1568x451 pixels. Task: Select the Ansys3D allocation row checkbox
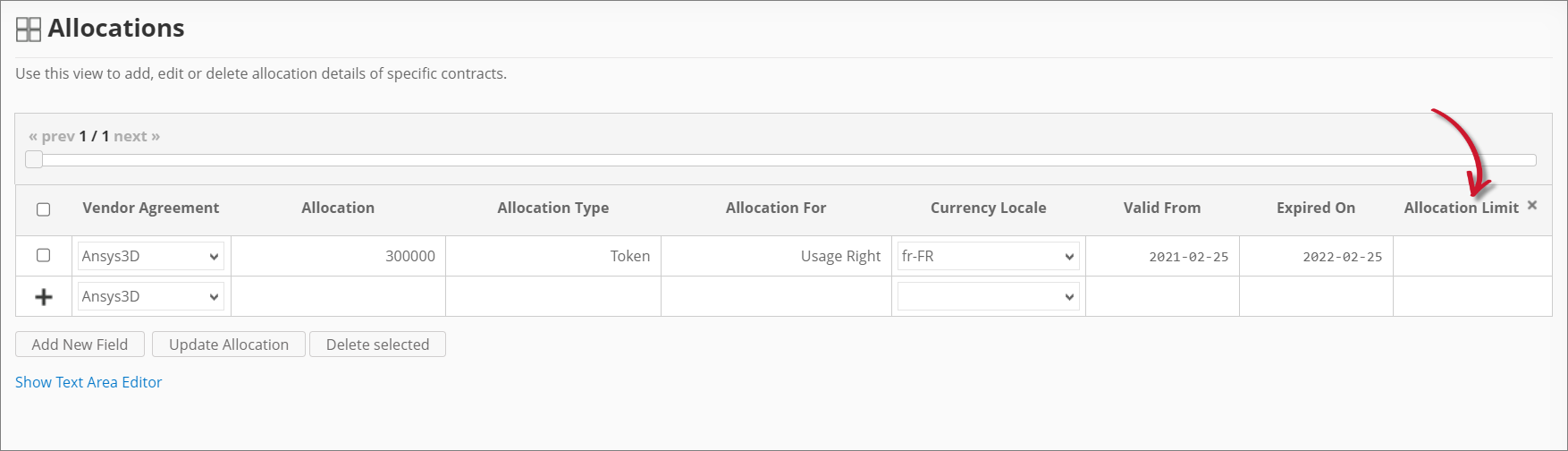43,256
